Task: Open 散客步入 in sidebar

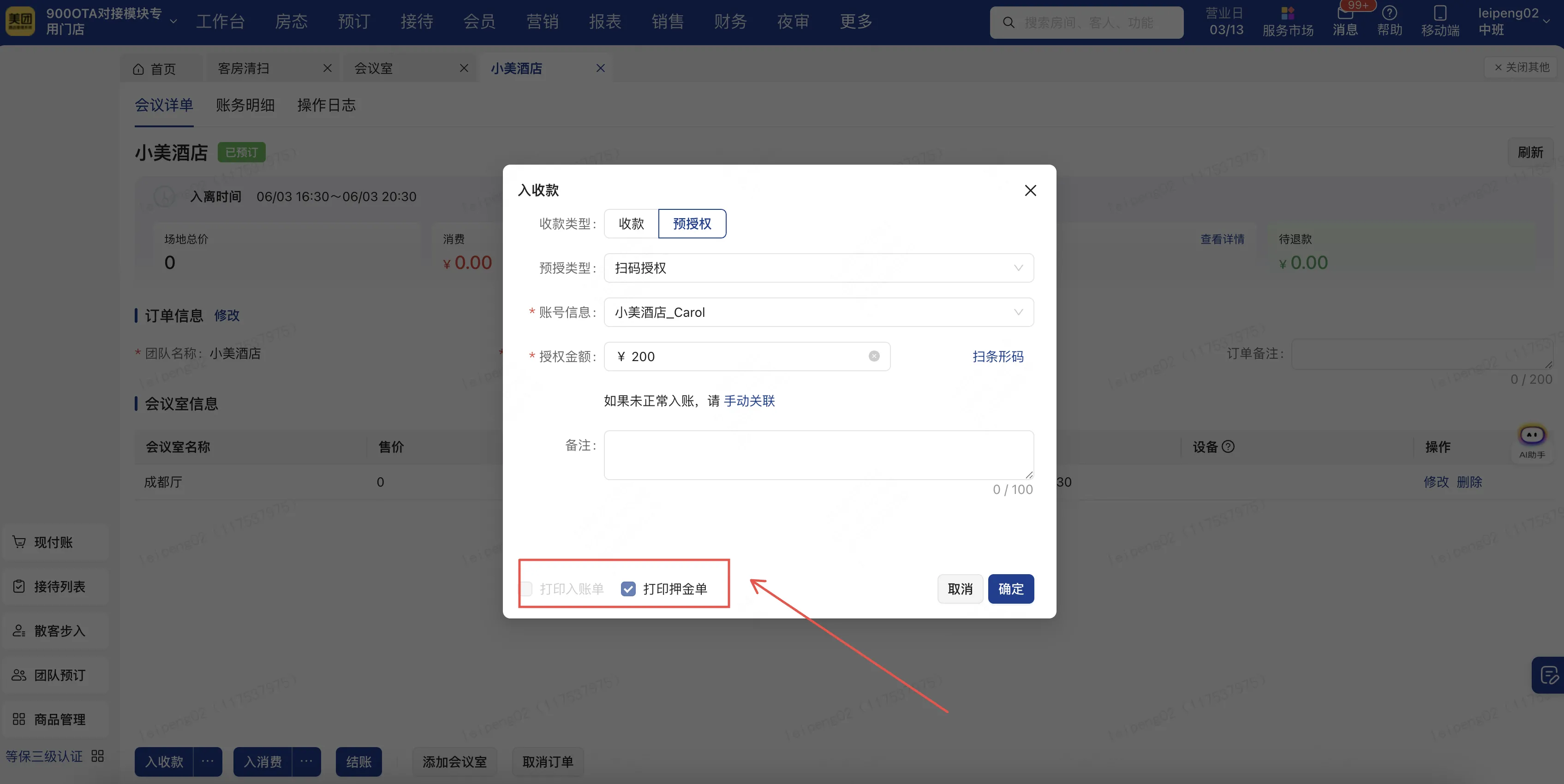Action: tap(55, 631)
